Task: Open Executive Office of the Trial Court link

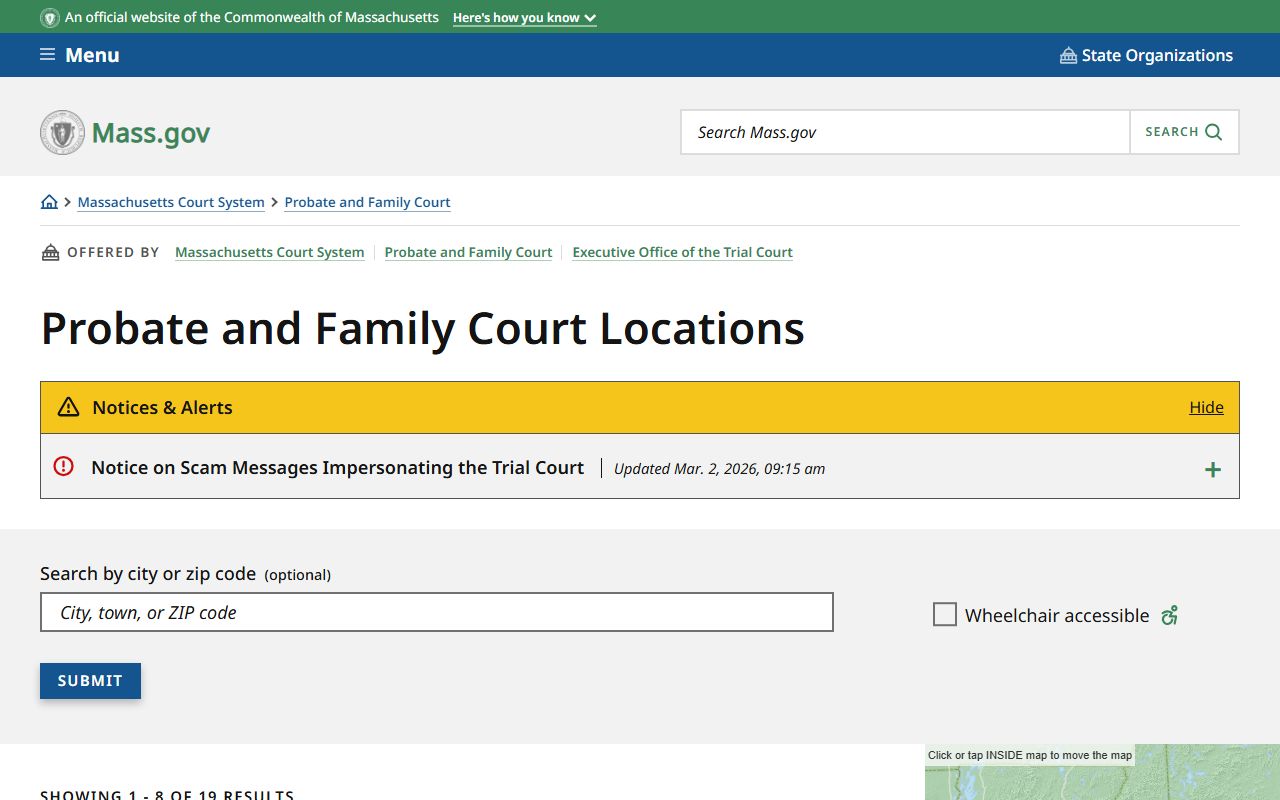Action: [682, 252]
